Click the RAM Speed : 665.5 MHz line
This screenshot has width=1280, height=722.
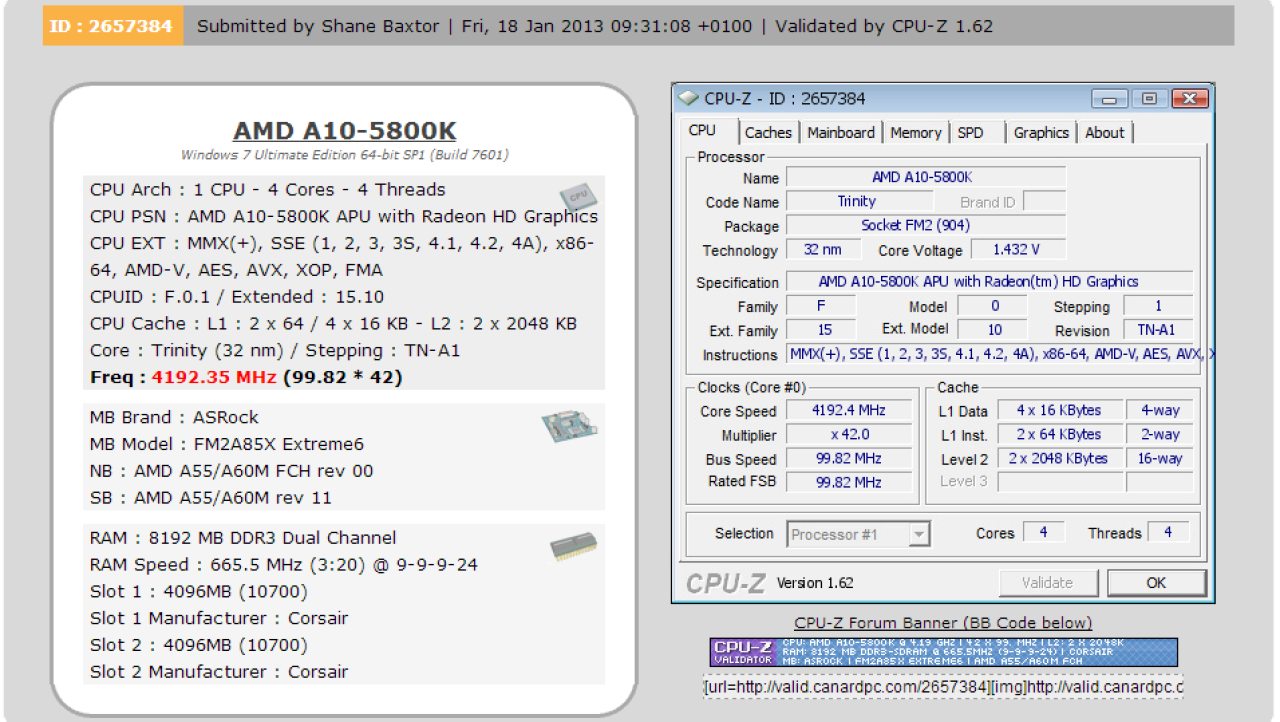click(x=284, y=564)
